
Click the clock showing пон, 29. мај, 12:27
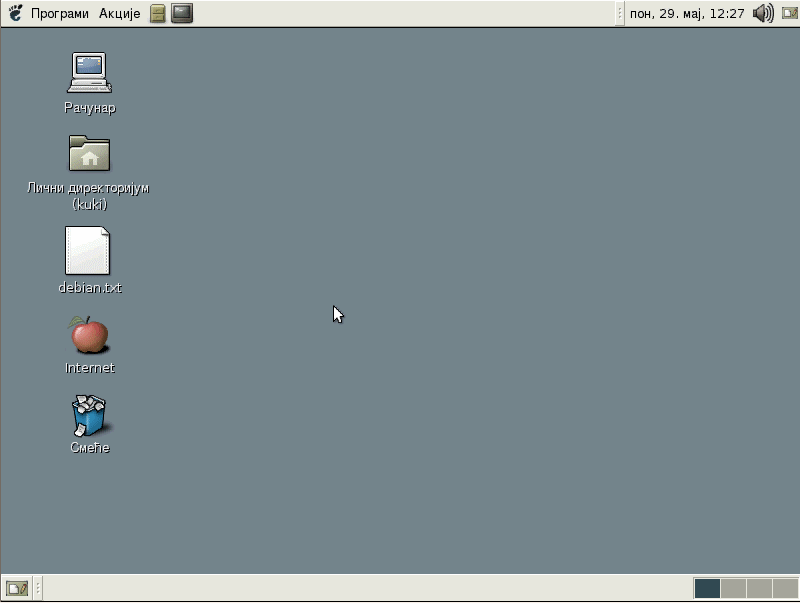(x=687, y=13)
